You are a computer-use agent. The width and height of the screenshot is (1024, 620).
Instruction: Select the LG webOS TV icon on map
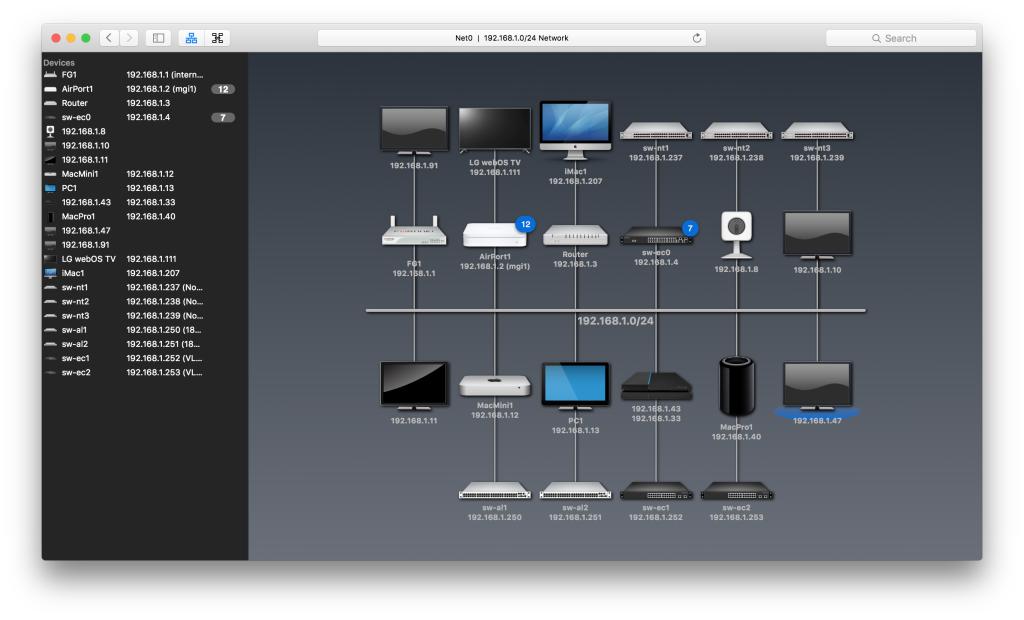point(494,130)
